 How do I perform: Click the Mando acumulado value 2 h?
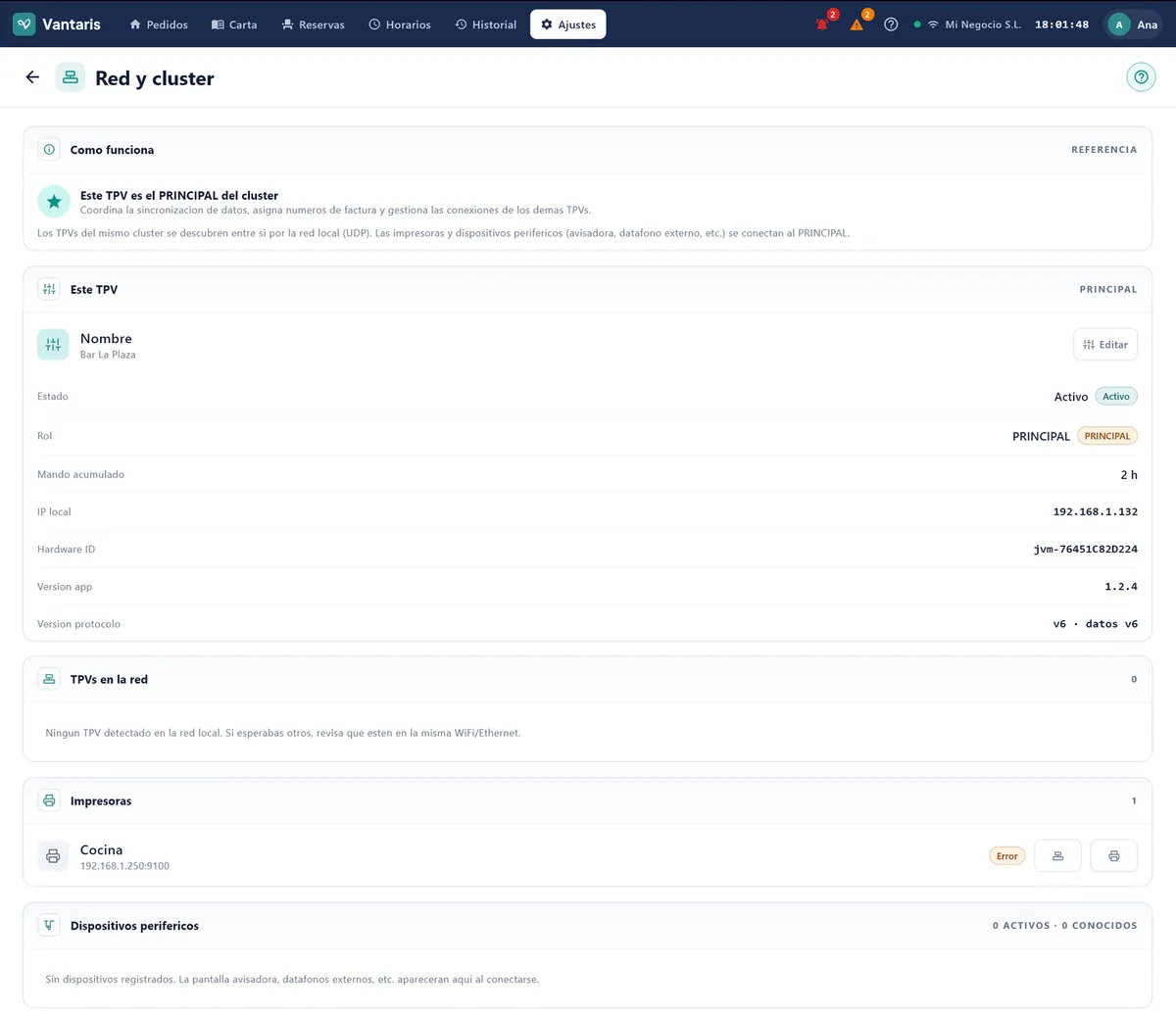(x=1129, y=474)
